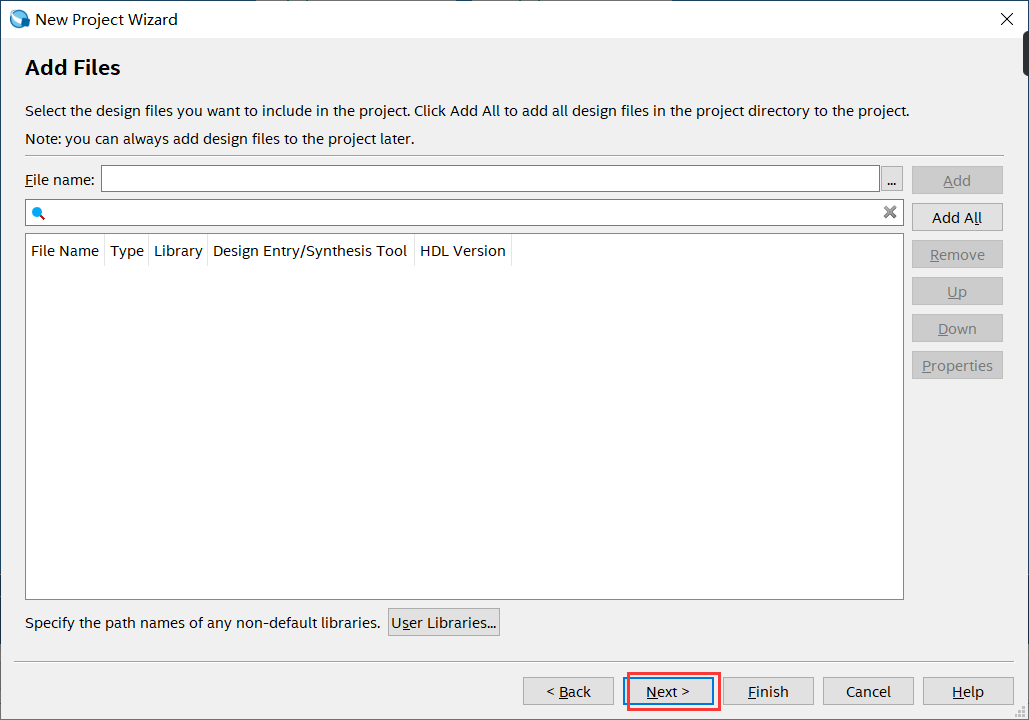Image resolution: width=1029 pixels, height=720 pixels.
Task: Close the New Project Wizard window
Action: click(x=1007, y=19)
